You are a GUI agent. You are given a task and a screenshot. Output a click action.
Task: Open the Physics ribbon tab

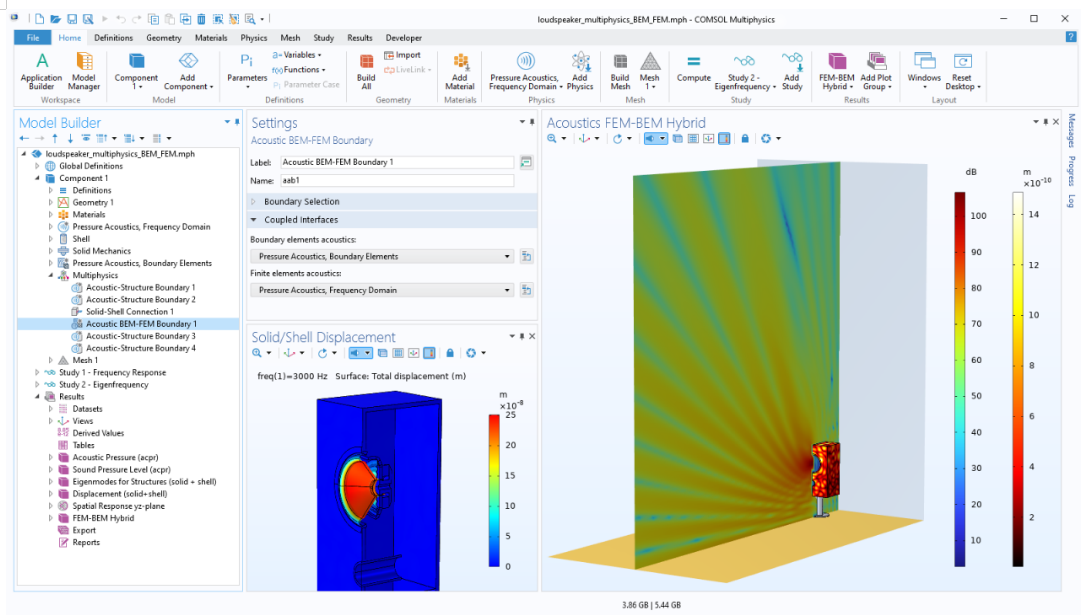point(254,38)
